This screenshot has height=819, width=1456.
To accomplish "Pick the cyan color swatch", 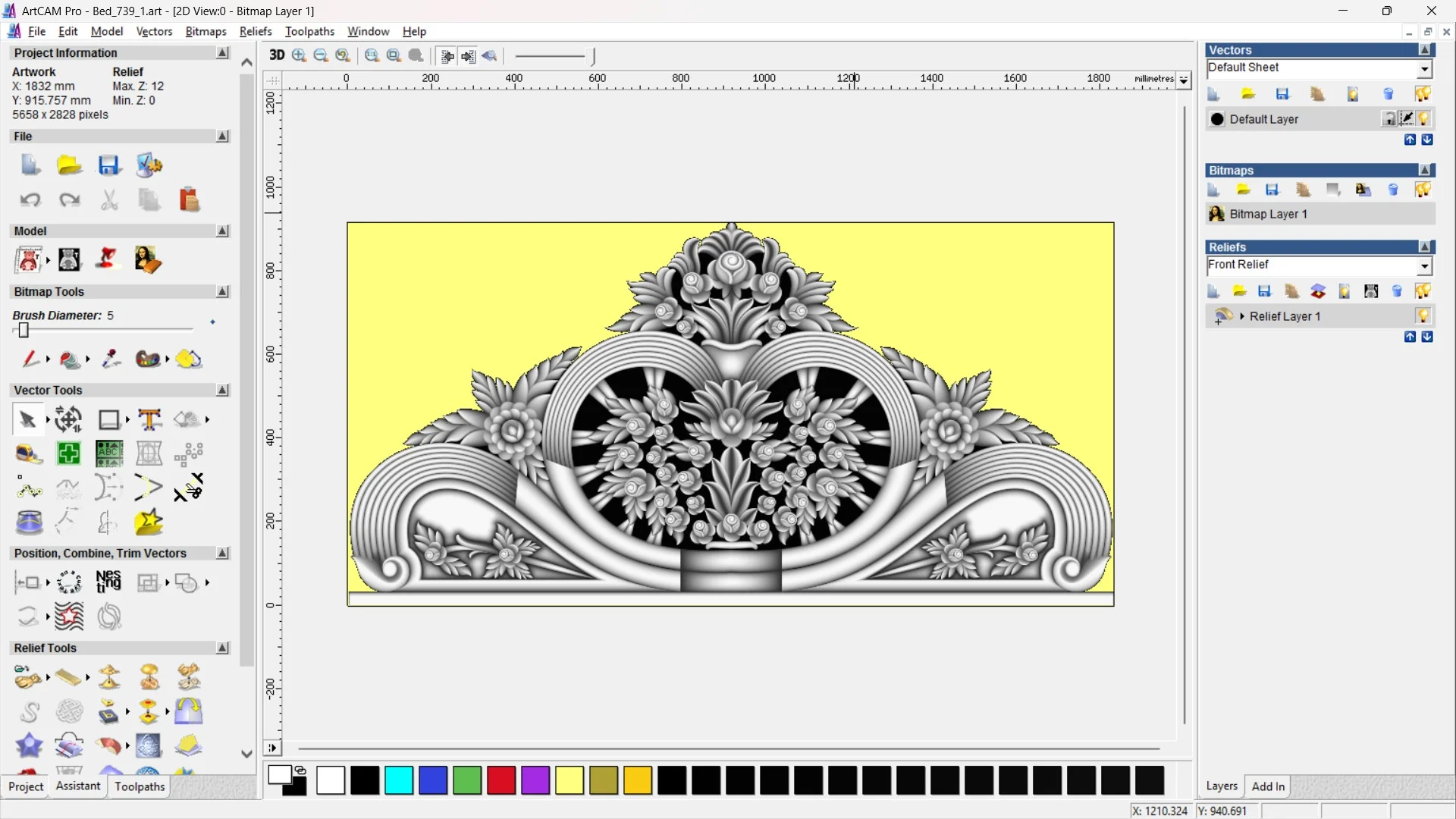I will [x=399, y=780].
